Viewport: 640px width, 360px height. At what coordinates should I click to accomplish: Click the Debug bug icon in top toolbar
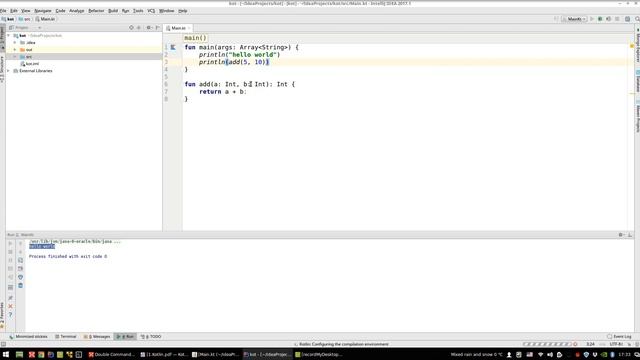click(600, 19)
